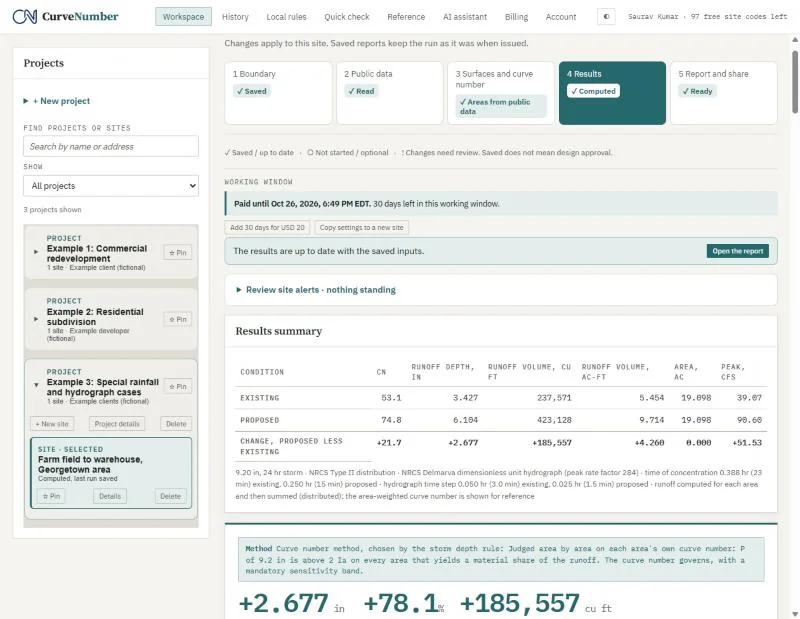Click the CurveNumber logo icon
Image resolution: width=800 pixels, height=619 pixels.
24,16
